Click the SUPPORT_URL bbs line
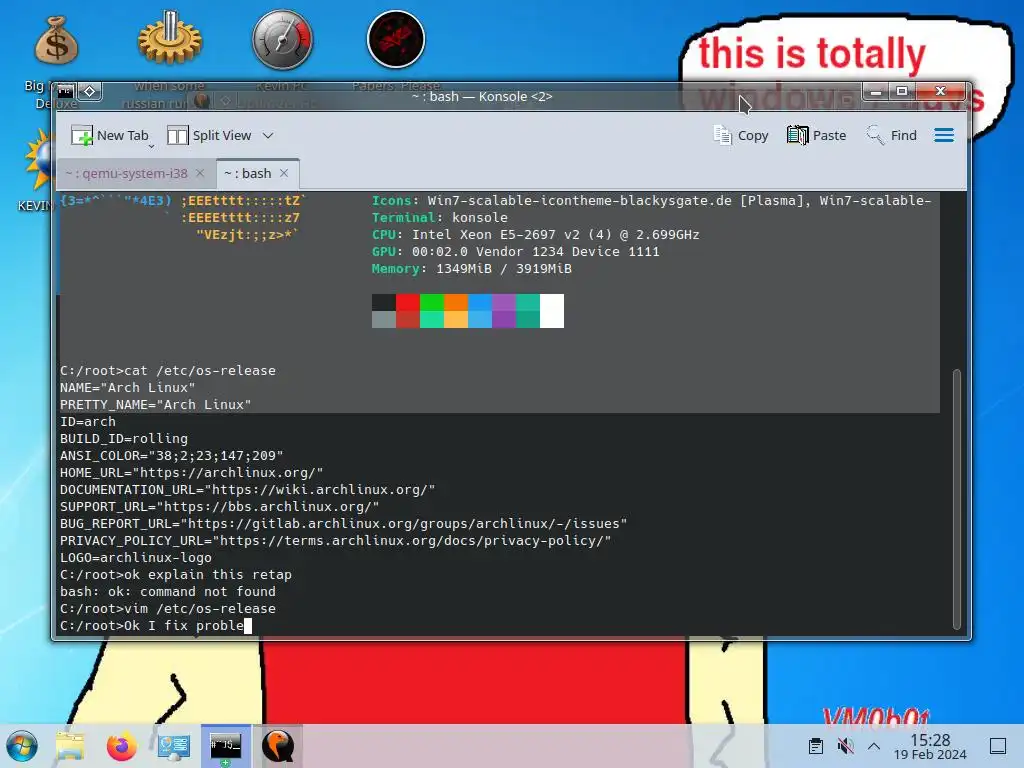The image size is (1024, 768). 219,506
